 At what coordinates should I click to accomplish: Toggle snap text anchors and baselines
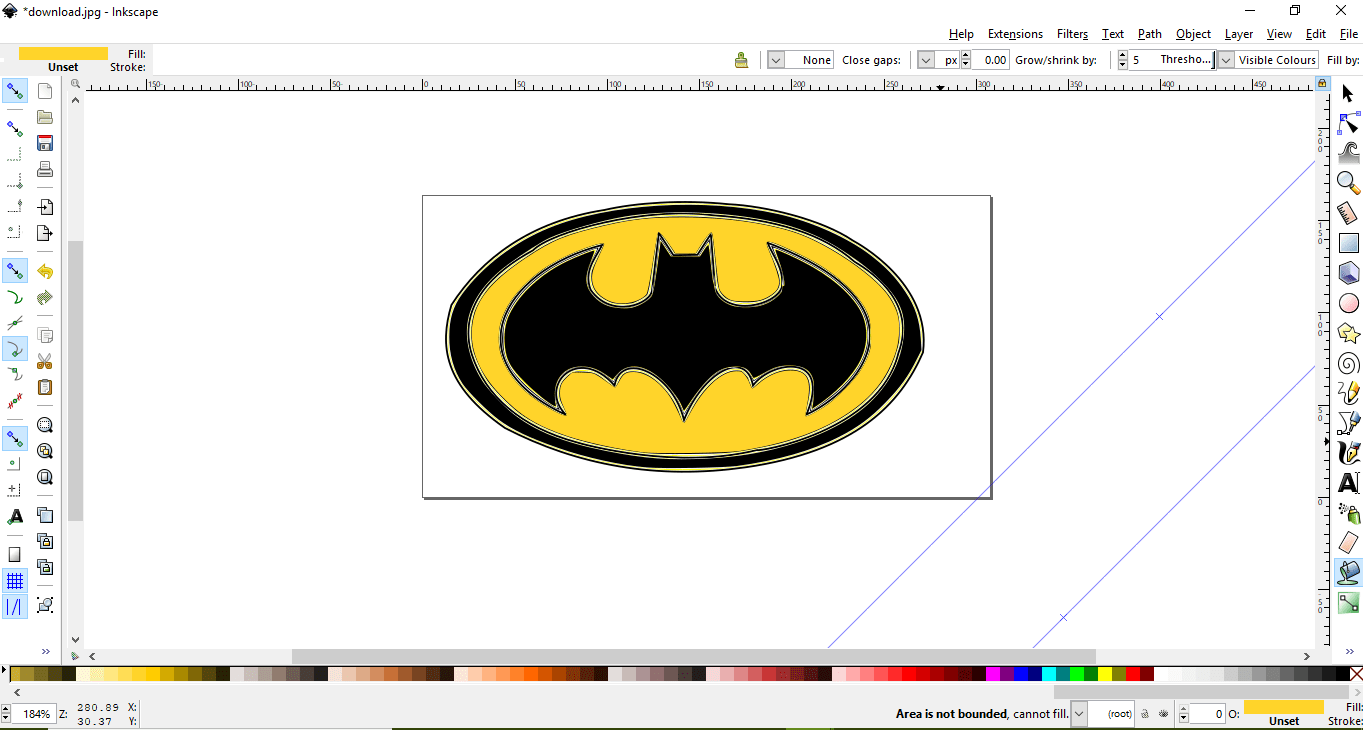[15, 516]
